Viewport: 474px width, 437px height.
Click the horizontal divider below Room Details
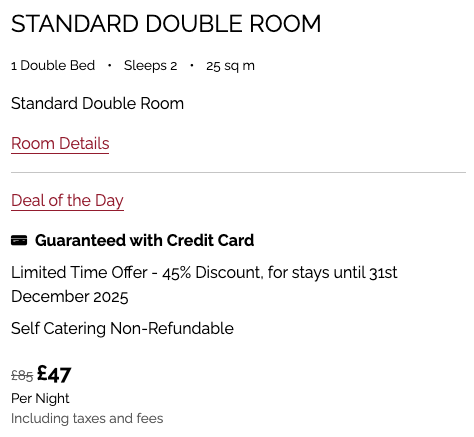(x=238, y=173)
